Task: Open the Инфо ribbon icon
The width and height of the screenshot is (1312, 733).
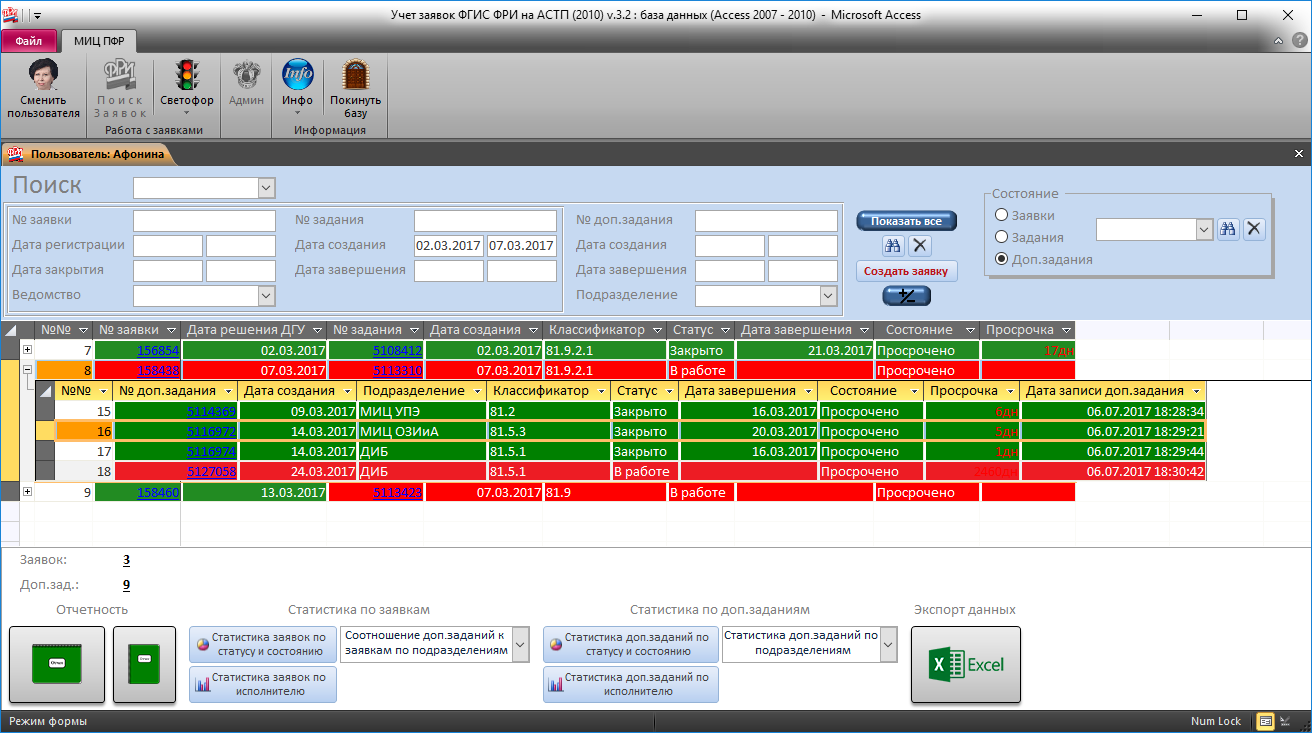Action: pos(297,76)
